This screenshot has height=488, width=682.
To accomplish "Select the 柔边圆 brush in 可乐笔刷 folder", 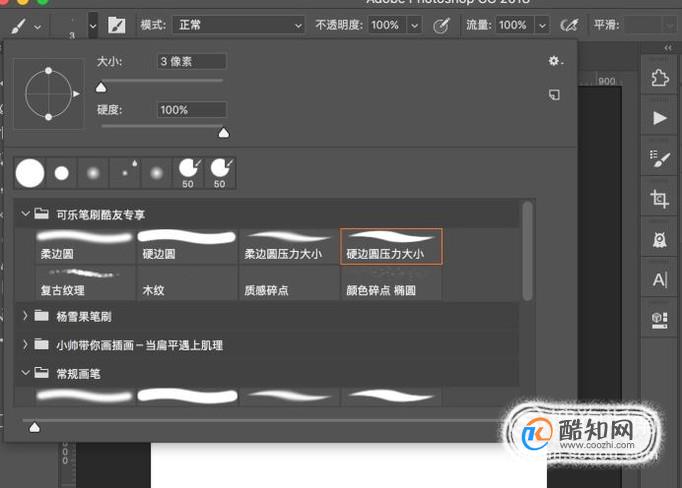I will (x=85, y=246).
